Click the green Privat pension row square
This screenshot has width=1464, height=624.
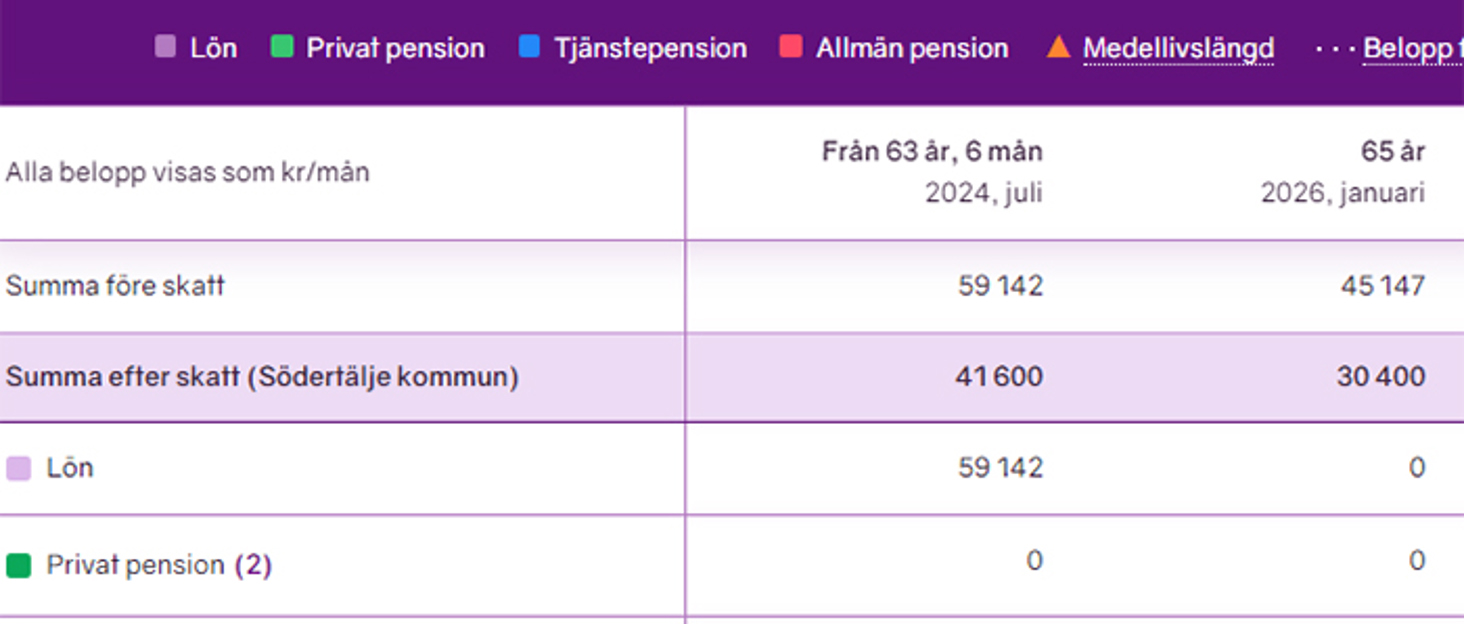(18, 566)
